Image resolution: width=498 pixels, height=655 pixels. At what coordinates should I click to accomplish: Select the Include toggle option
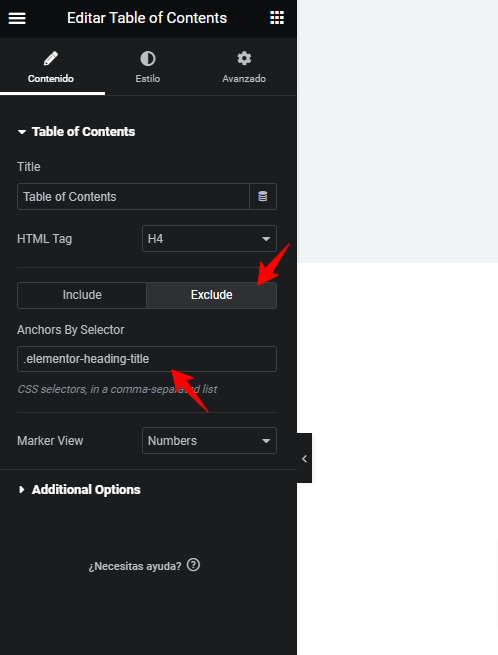tap(82, 295)
